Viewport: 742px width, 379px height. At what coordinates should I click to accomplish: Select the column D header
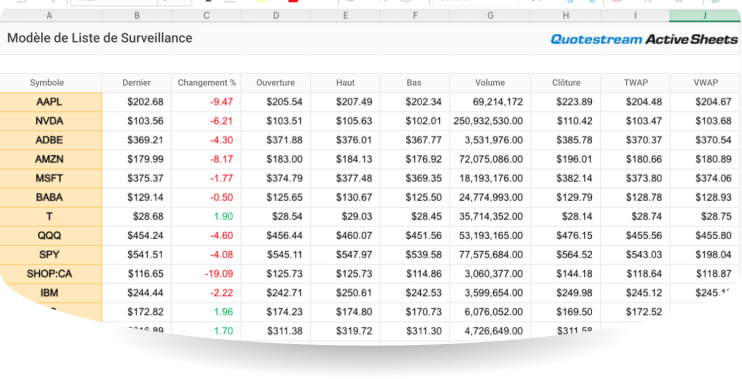[276, 16]
